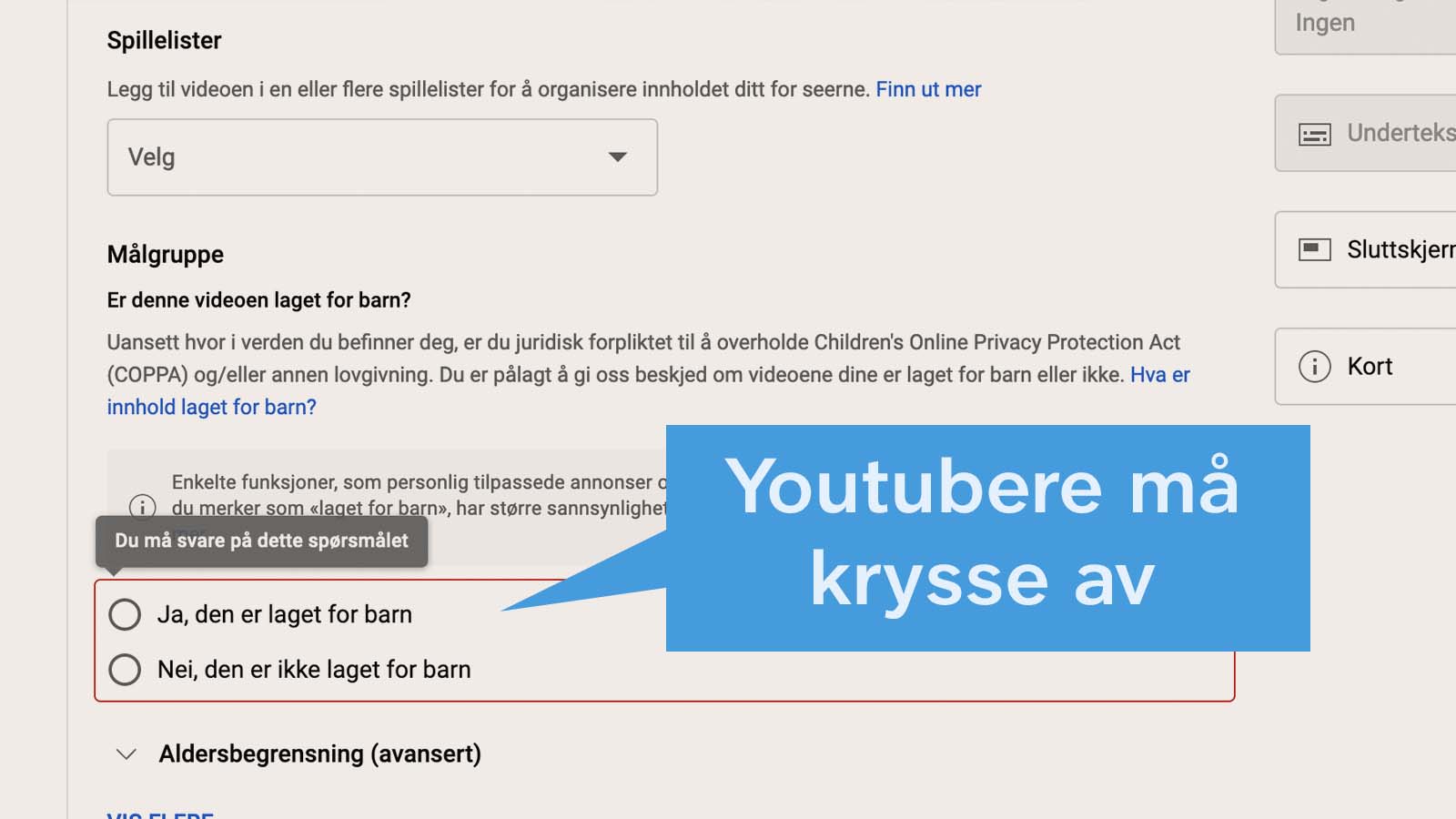Click the Undertekster subtitles icon
This screenshot has height=819, width=1456.
(1314, 135)
